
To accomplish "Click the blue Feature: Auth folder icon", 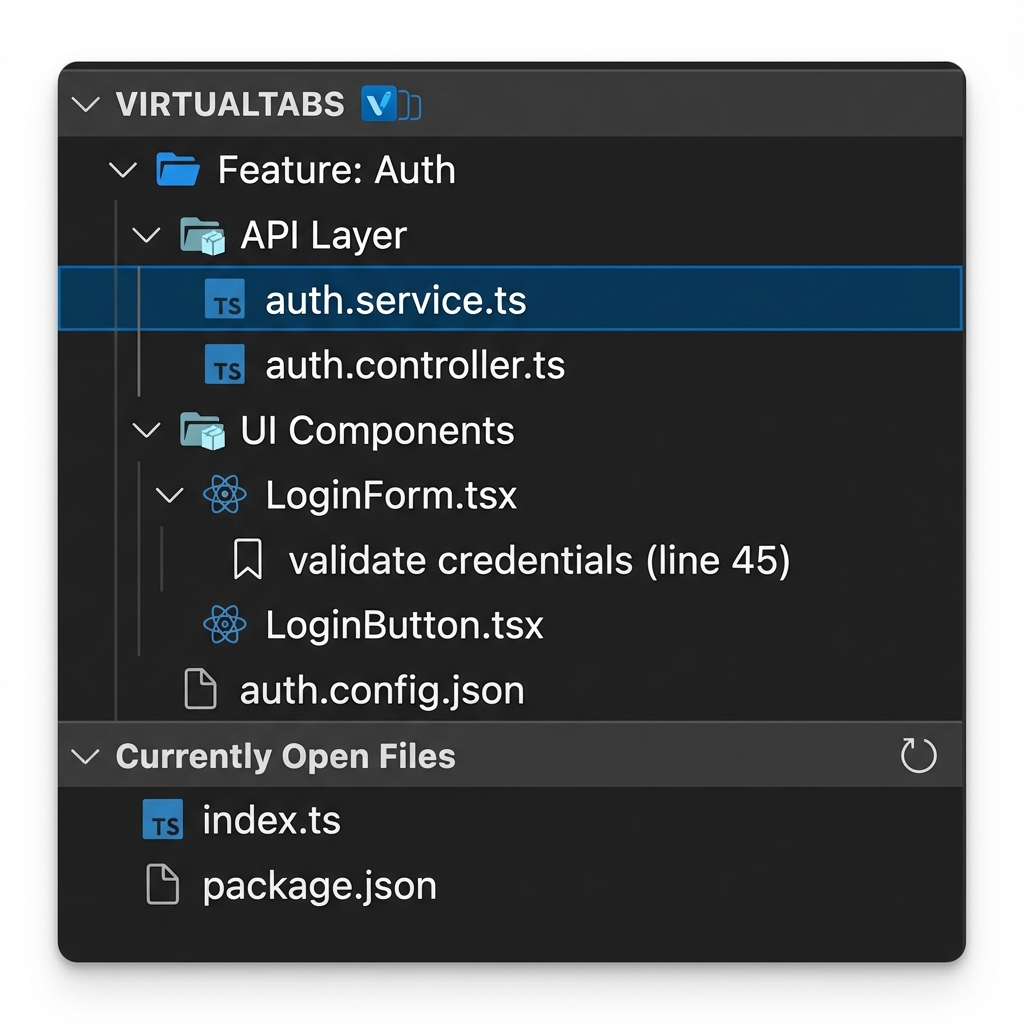I will click(x=179, y=170).
